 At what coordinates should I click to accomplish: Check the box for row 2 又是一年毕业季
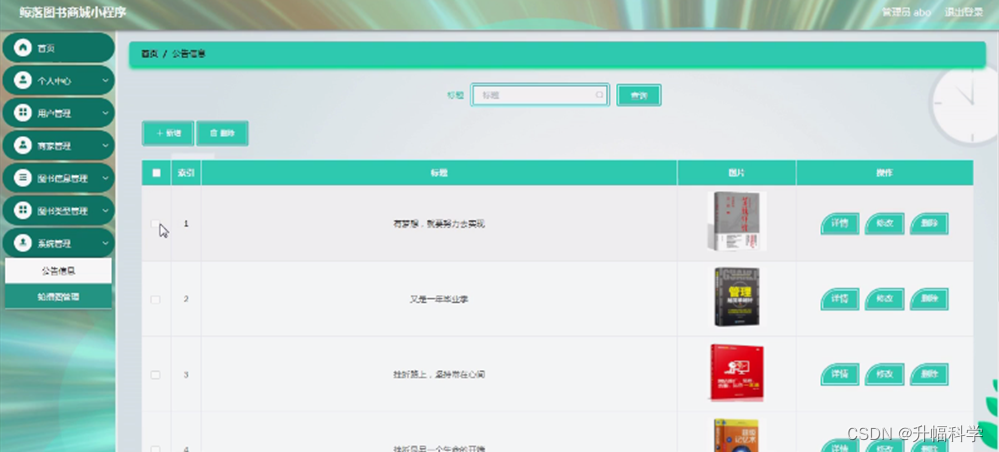tap(155, 299)
